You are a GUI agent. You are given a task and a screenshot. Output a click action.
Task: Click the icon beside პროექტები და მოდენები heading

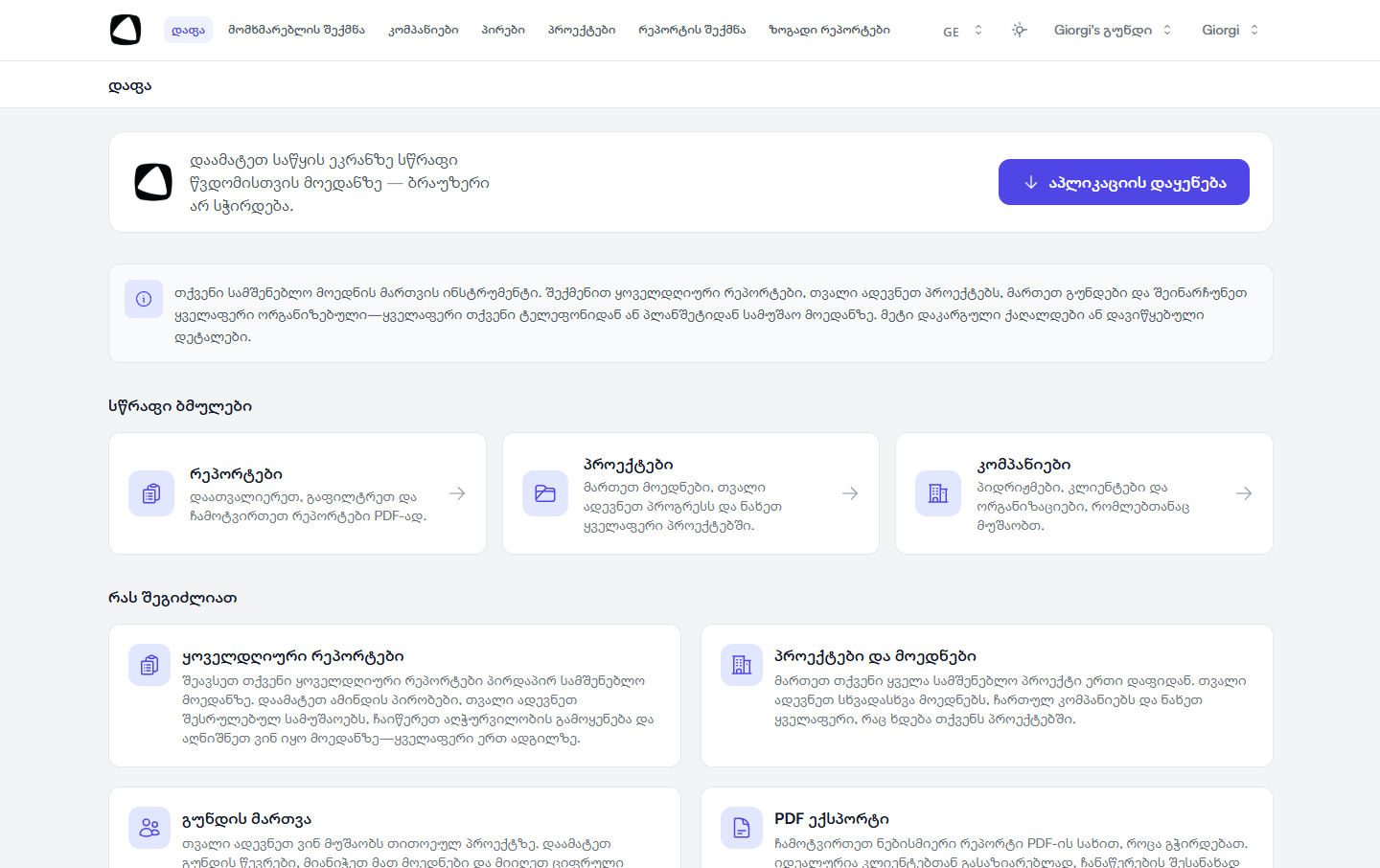(742, 664)
